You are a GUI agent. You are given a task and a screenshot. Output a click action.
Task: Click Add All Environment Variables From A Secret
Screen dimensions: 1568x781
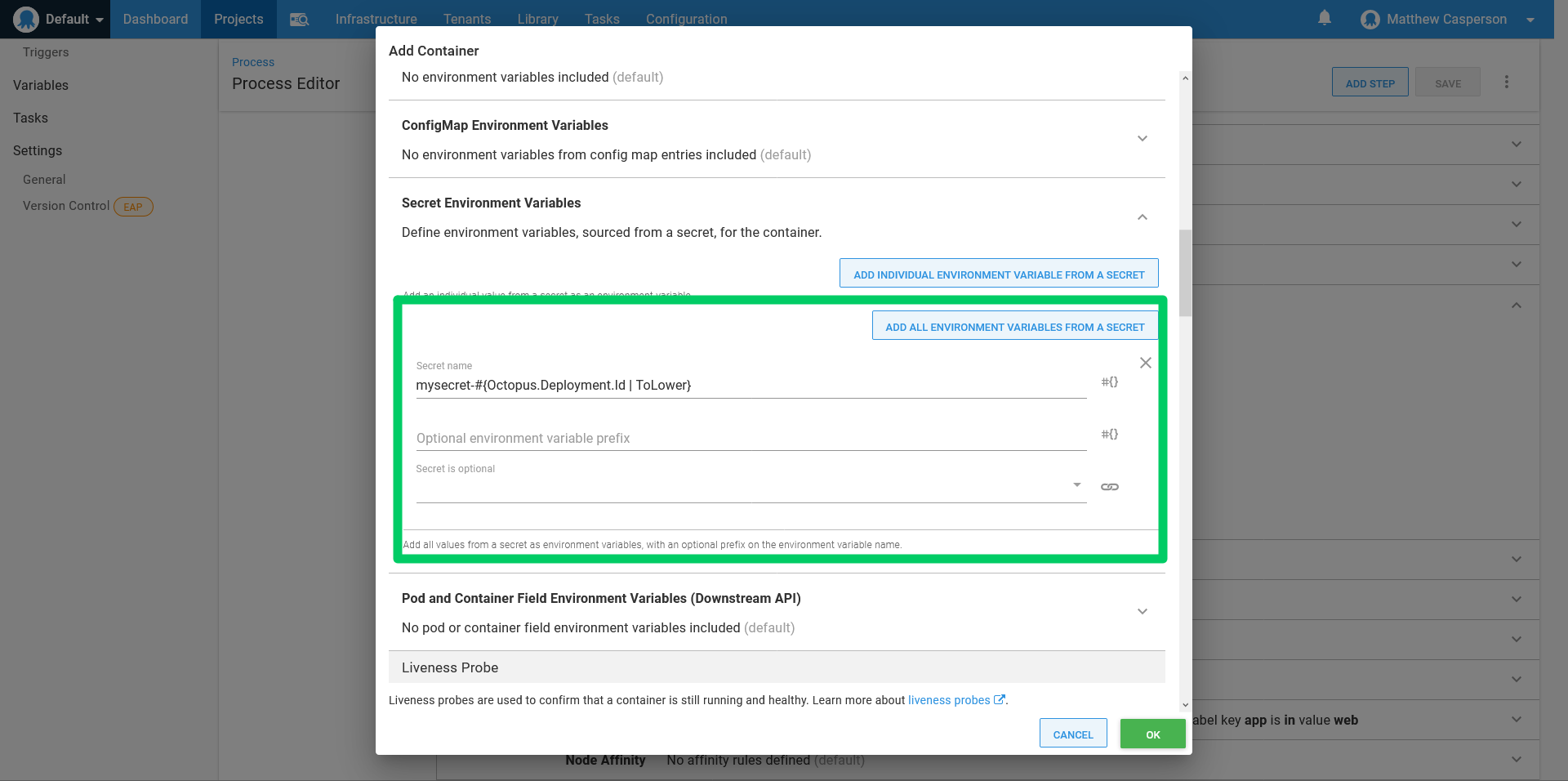1014,327
